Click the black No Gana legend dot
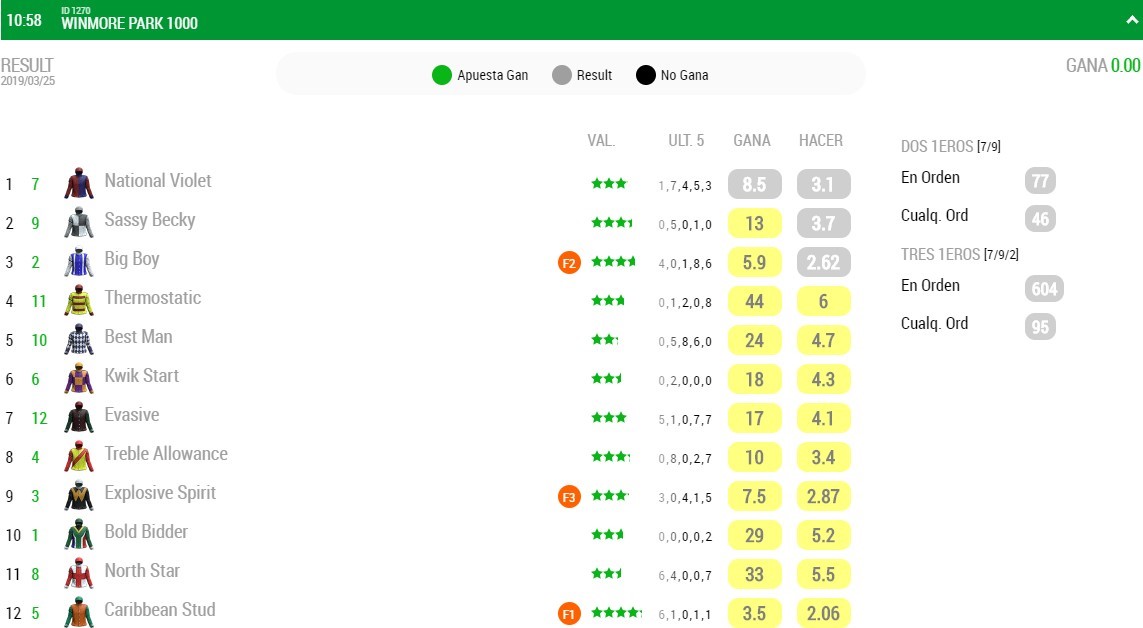The height and width of the screenshot is (628, 1143). [646, 75]
